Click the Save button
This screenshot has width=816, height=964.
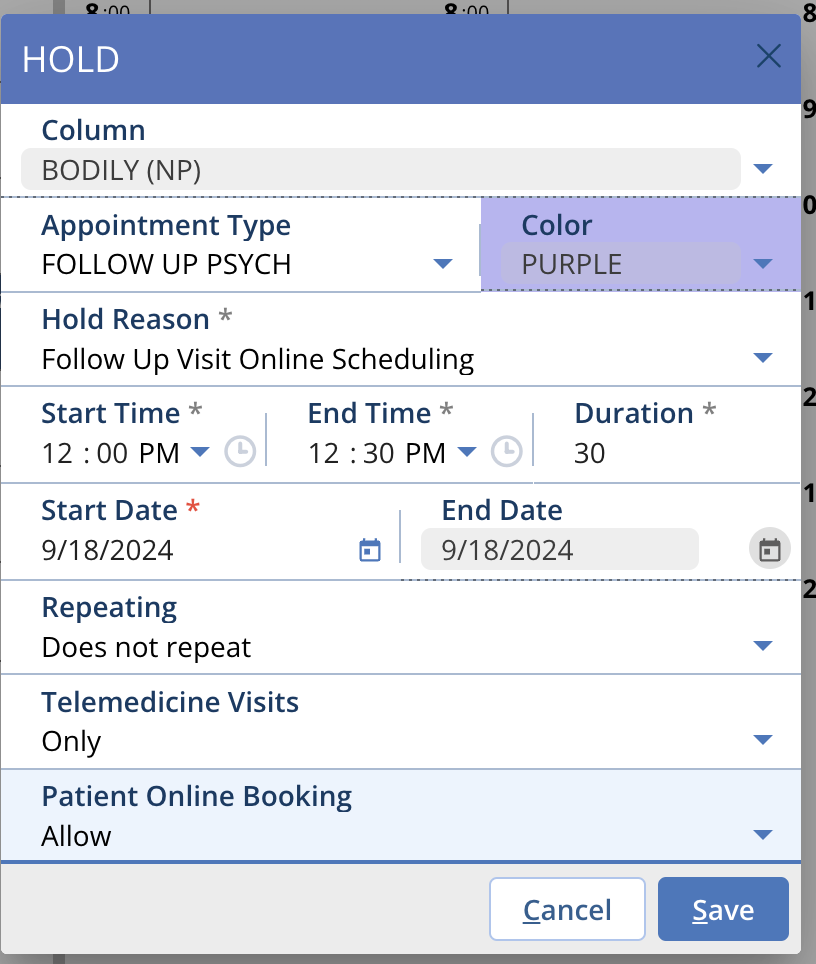pos(723,910)
